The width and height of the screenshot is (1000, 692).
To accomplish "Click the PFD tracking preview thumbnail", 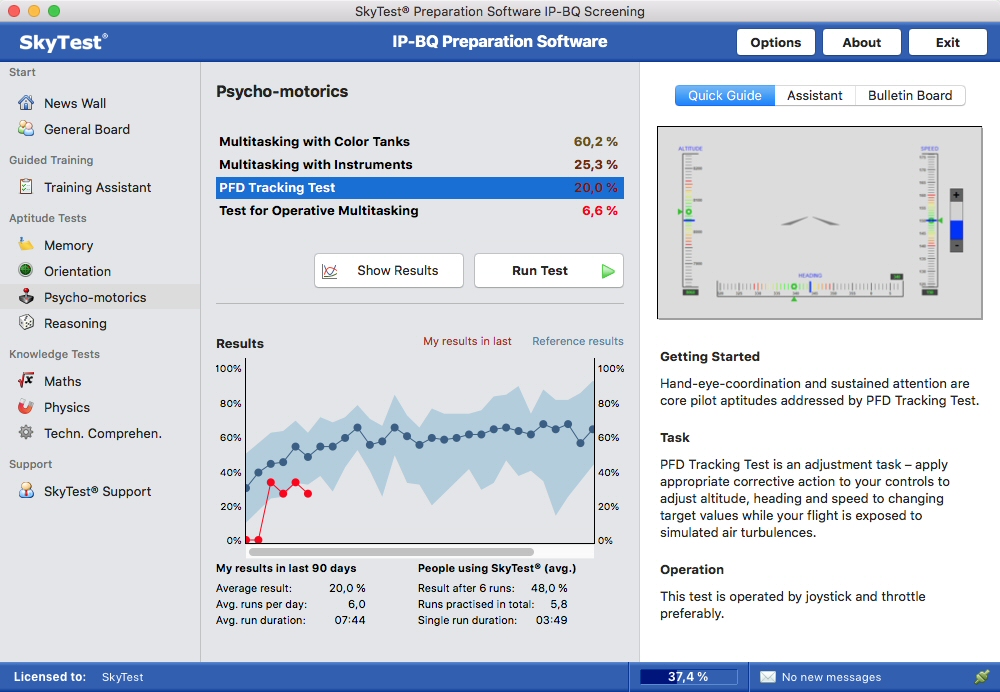I will pos(811,222).
